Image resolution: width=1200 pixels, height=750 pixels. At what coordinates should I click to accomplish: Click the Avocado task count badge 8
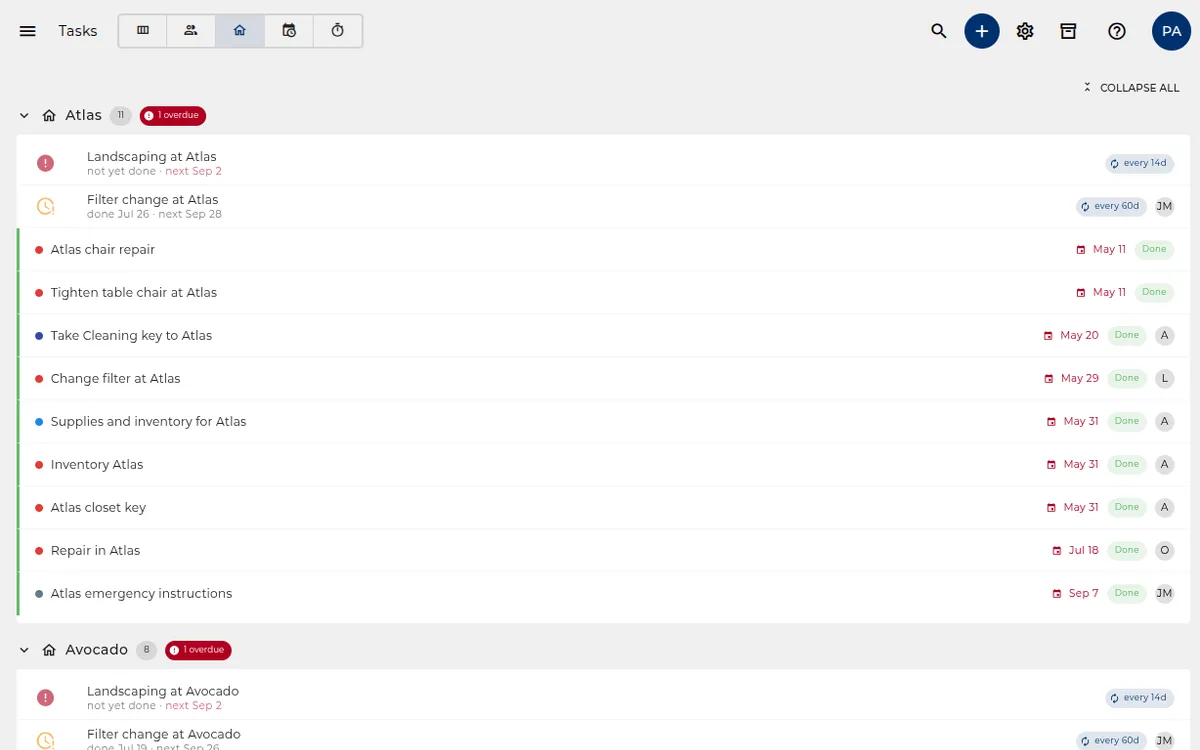pyautogui.click(x=146, y=650)
